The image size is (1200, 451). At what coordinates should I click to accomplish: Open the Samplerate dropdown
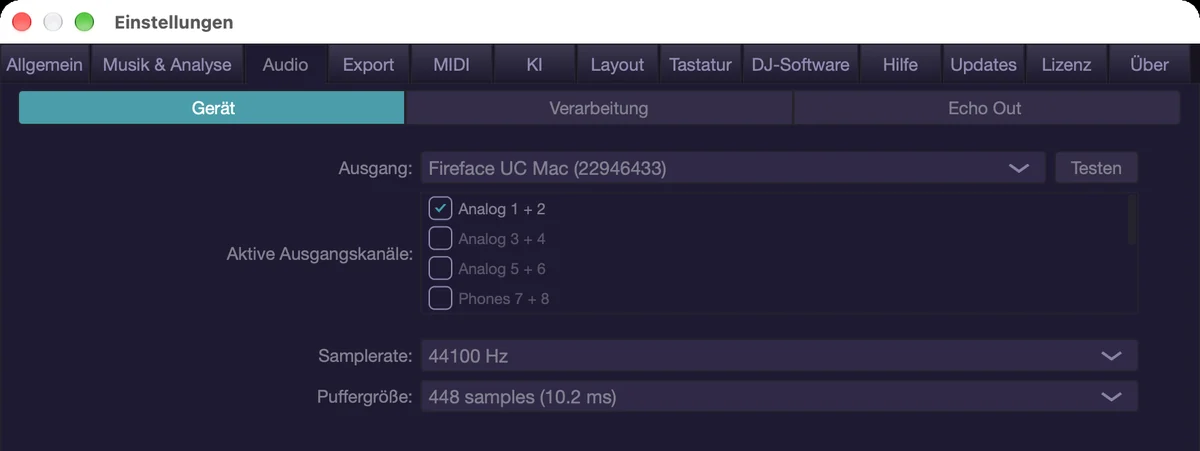pyautogui.click(x=779, y=355)
